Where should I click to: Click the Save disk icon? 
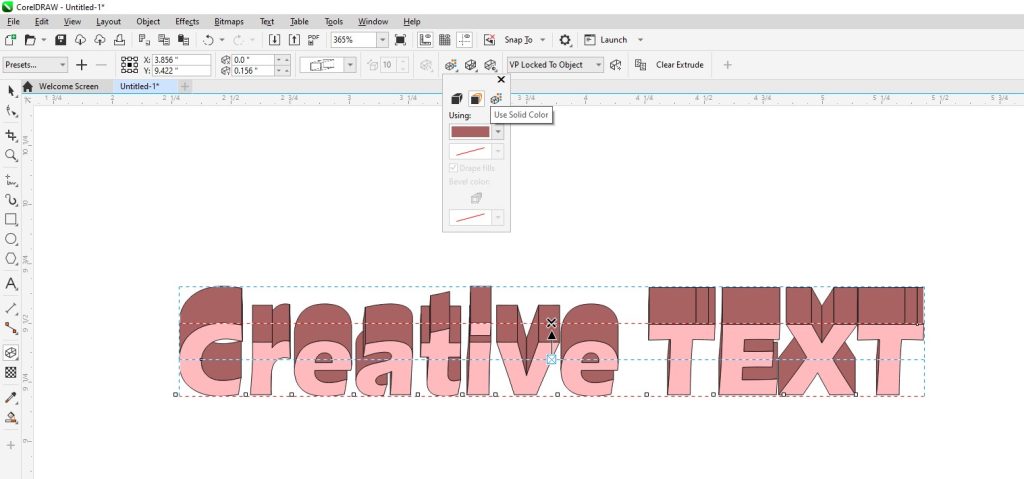point(61,40)
